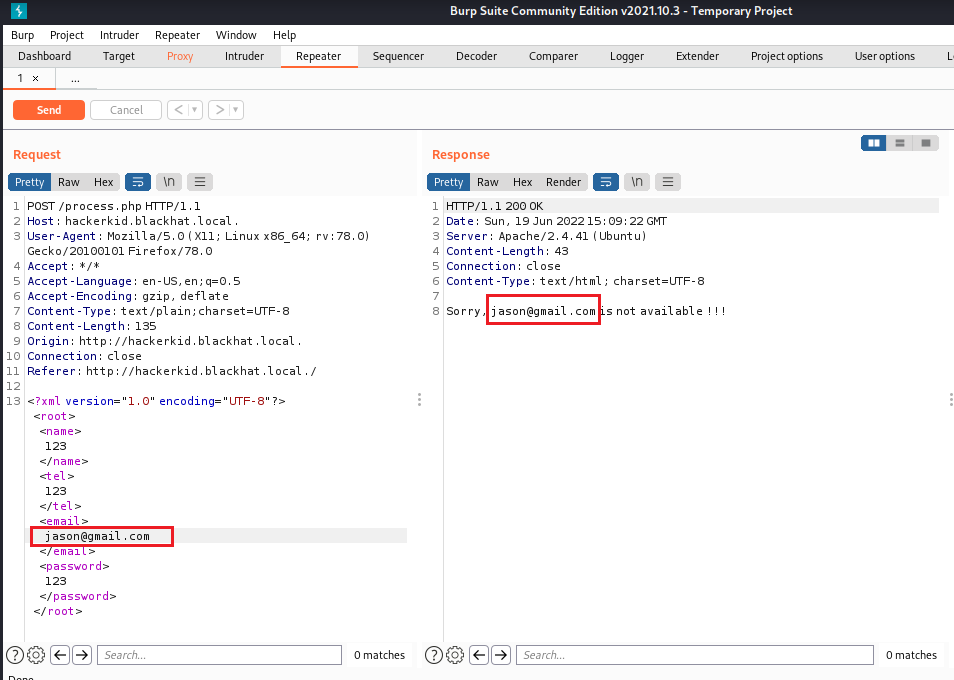Click the divider handle dots between Request and Response
This screenshot has width=954, height=680.
(419, 400)
